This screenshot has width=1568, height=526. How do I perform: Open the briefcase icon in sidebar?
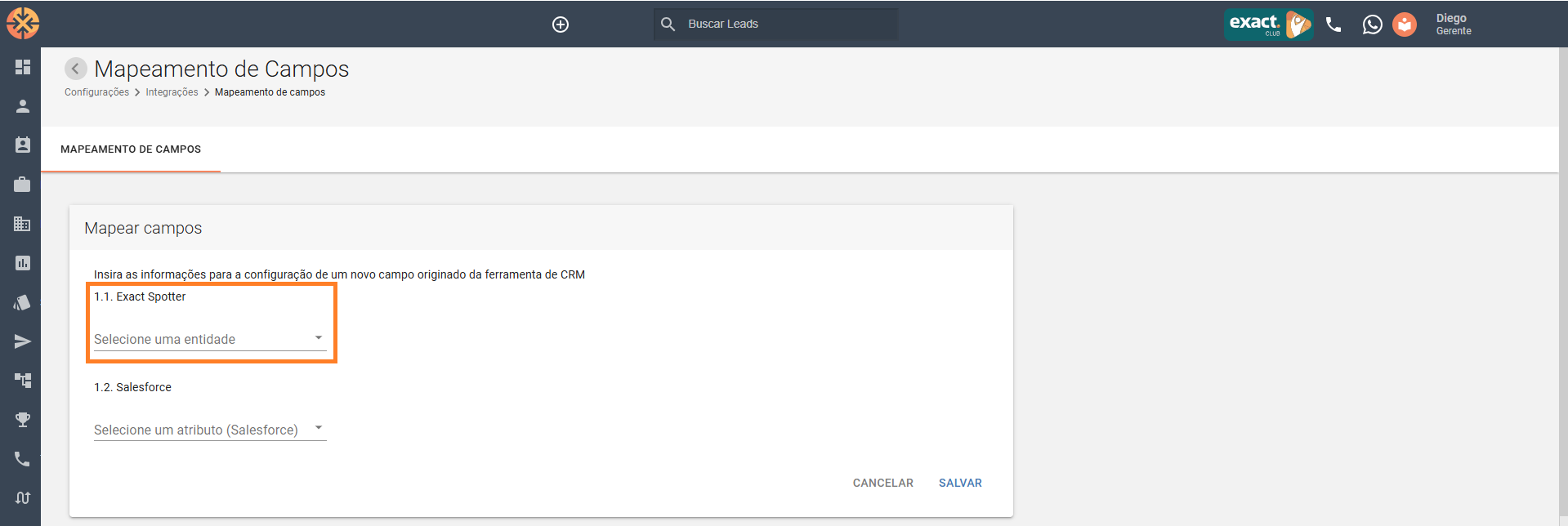pyautogui.click(x=23, y=185)
